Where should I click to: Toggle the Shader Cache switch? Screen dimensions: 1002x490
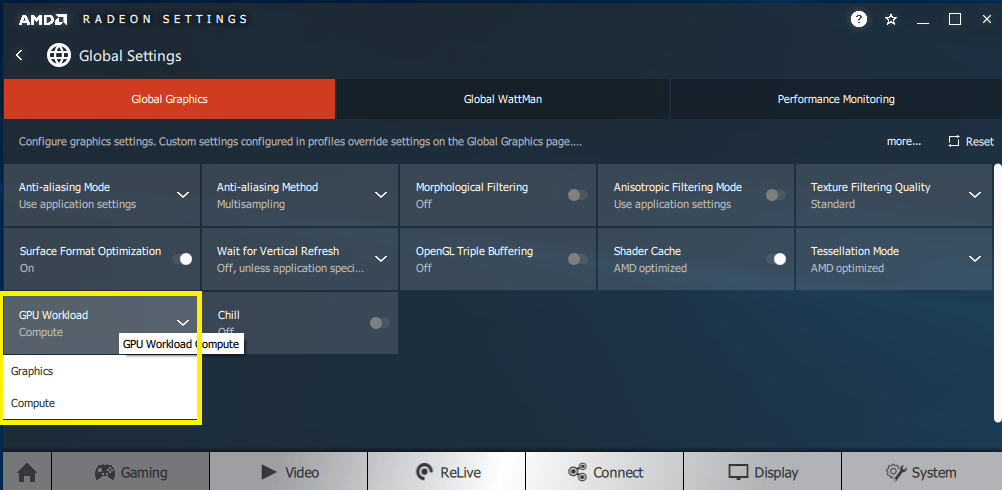click(776, 259)
